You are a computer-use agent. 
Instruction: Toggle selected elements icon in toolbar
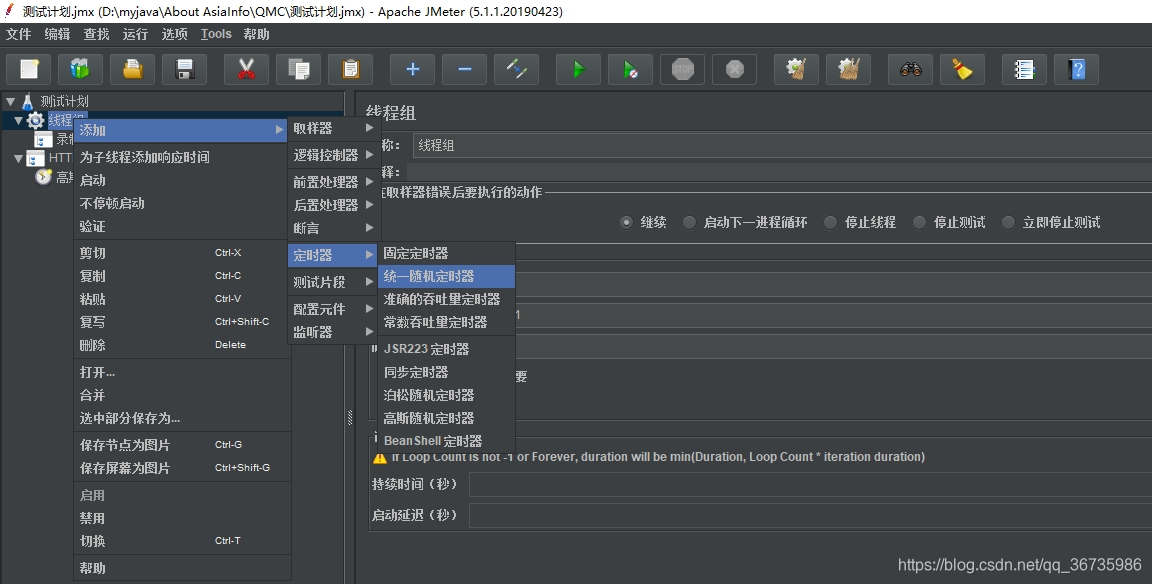point(516,70)
